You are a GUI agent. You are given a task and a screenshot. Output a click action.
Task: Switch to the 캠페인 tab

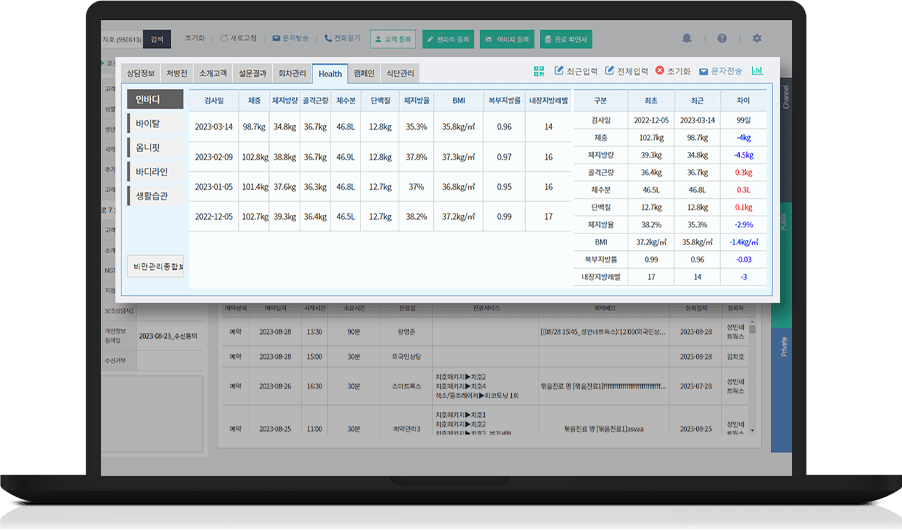click(364, 74)
